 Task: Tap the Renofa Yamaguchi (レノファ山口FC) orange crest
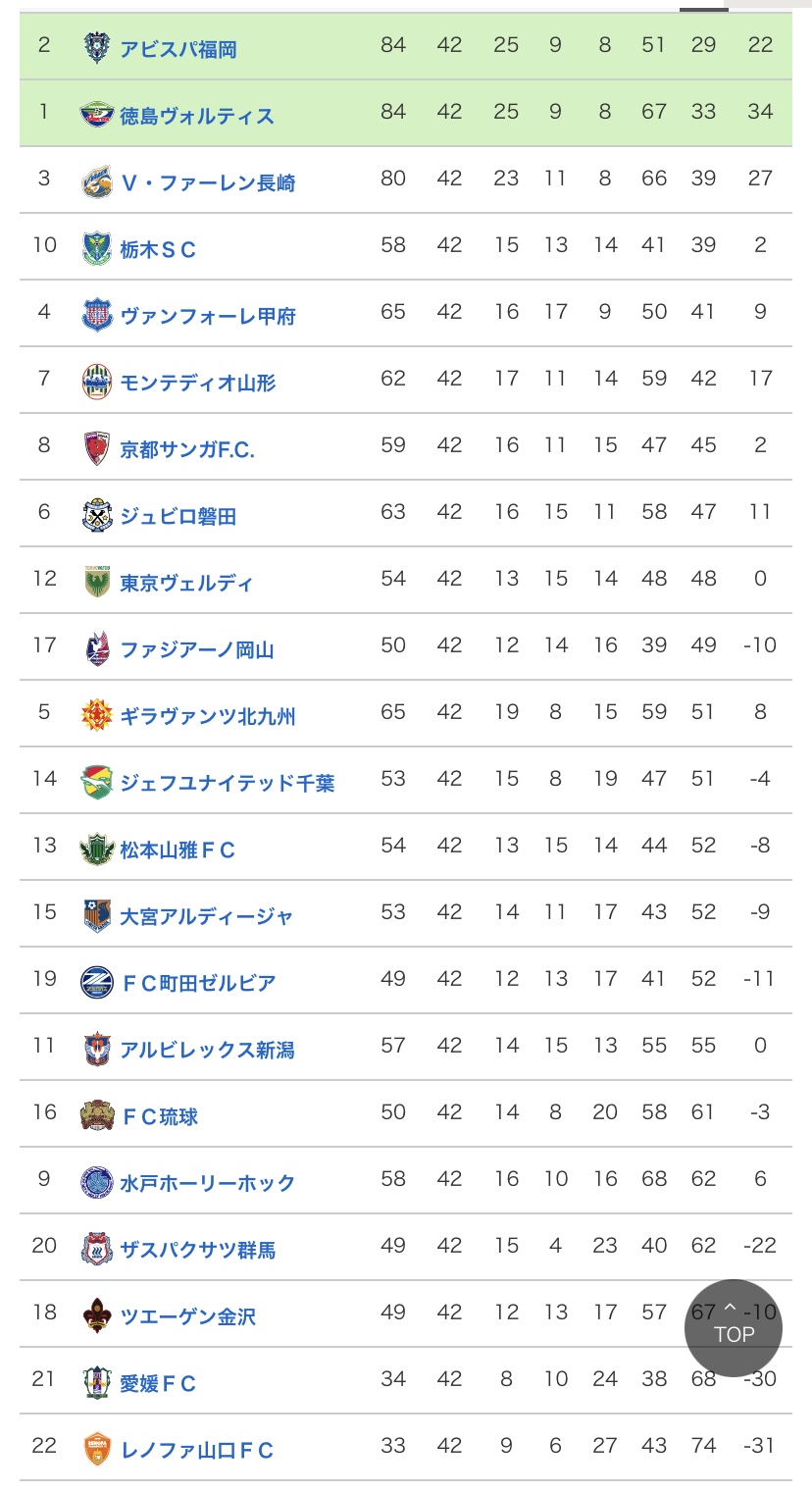tap(97, 1449)
